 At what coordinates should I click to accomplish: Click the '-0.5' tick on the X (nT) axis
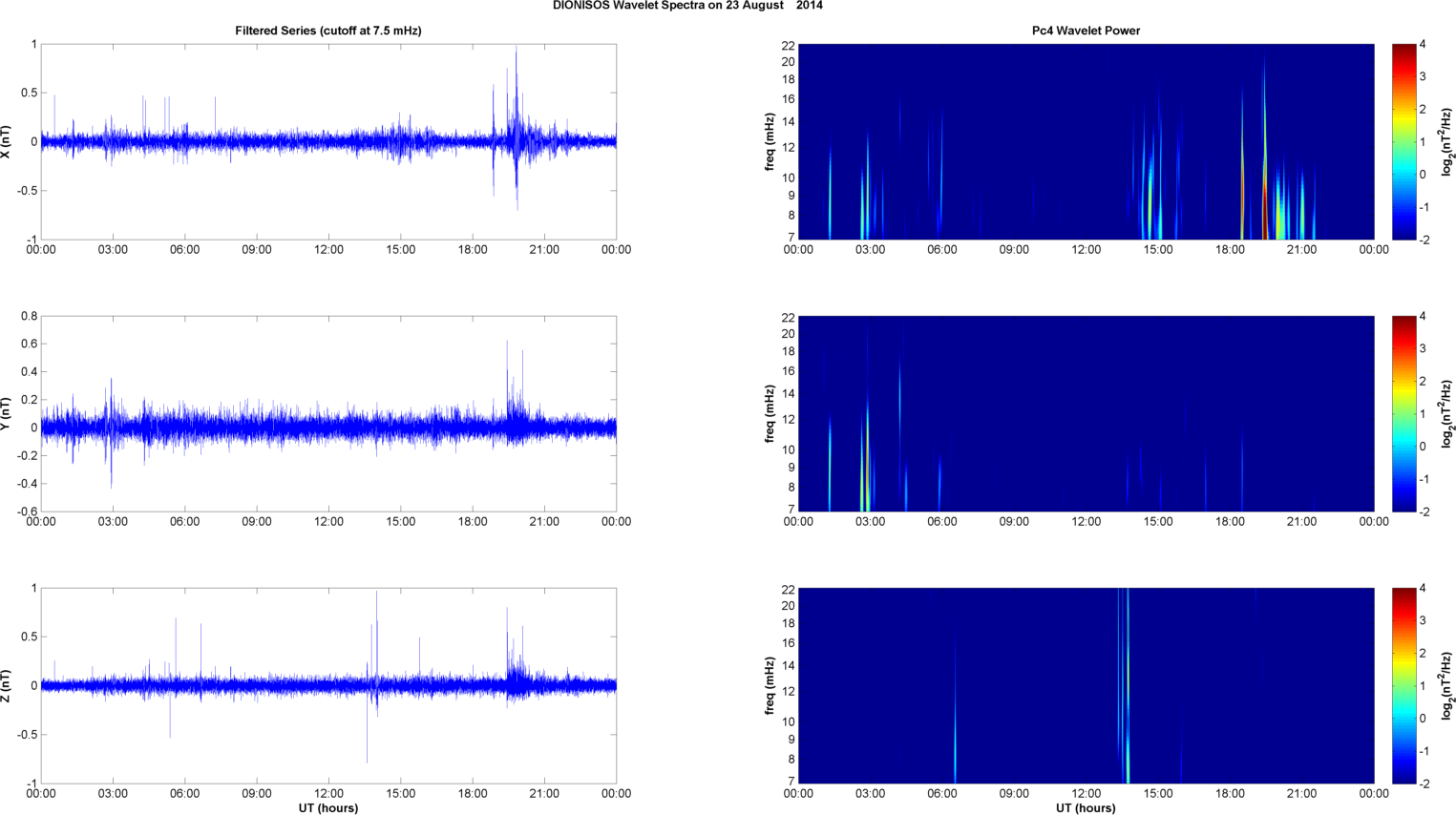(27, 191)
